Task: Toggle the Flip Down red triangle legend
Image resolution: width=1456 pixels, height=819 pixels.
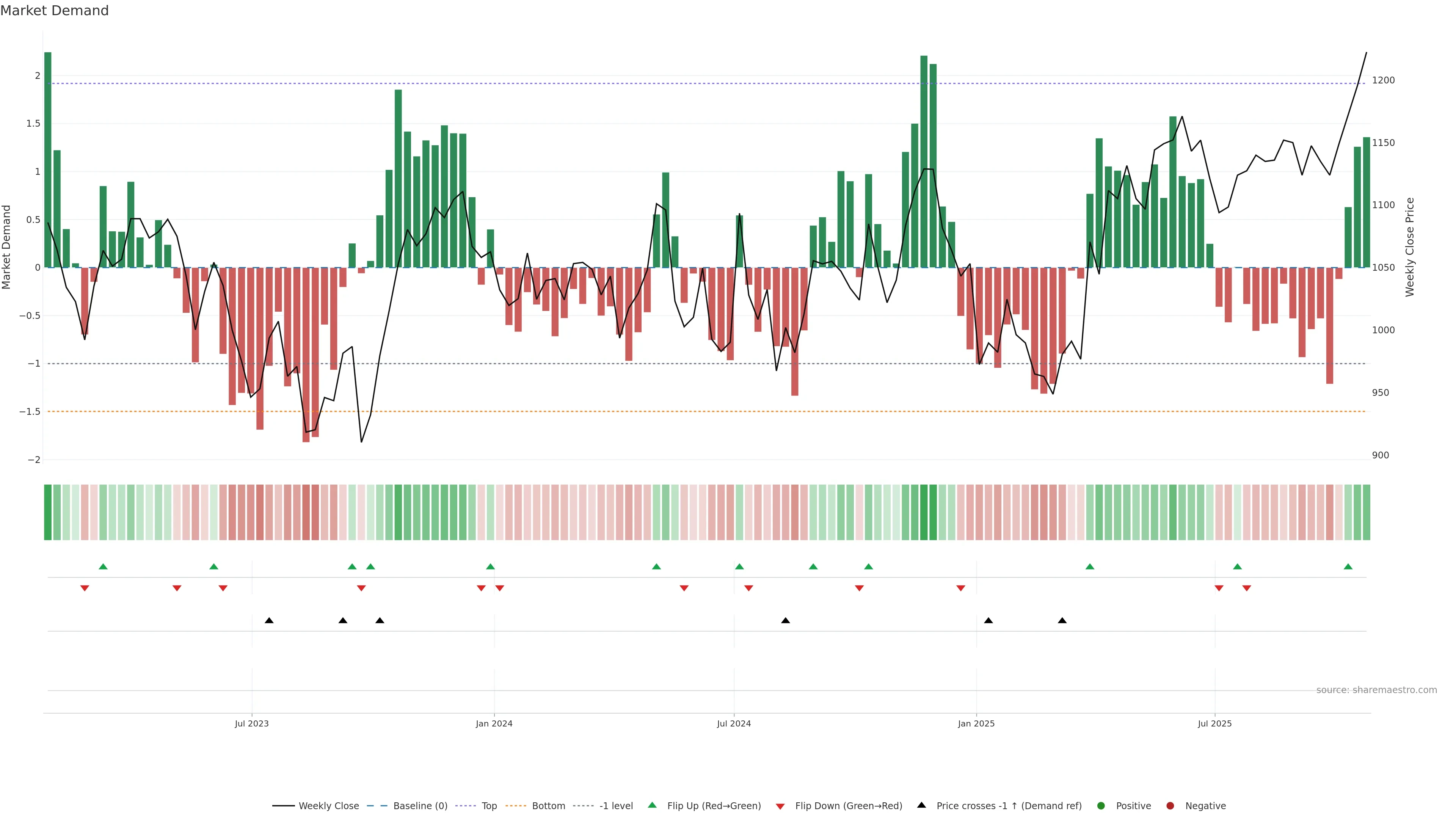Action: [780, 806]
